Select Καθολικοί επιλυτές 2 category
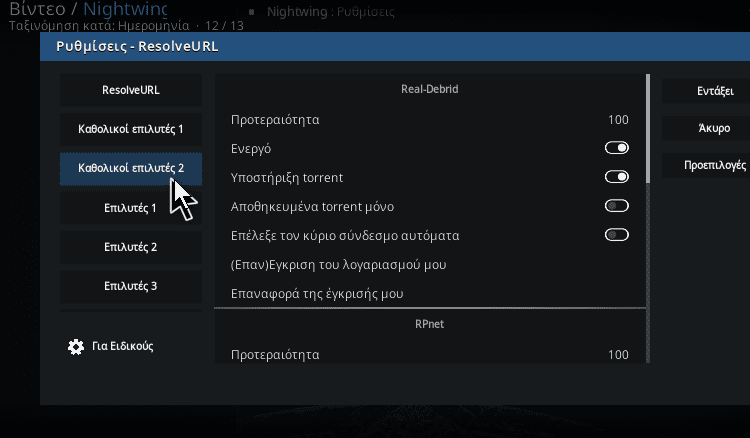The height and width of the screenshot is (438, 750). 131,168
